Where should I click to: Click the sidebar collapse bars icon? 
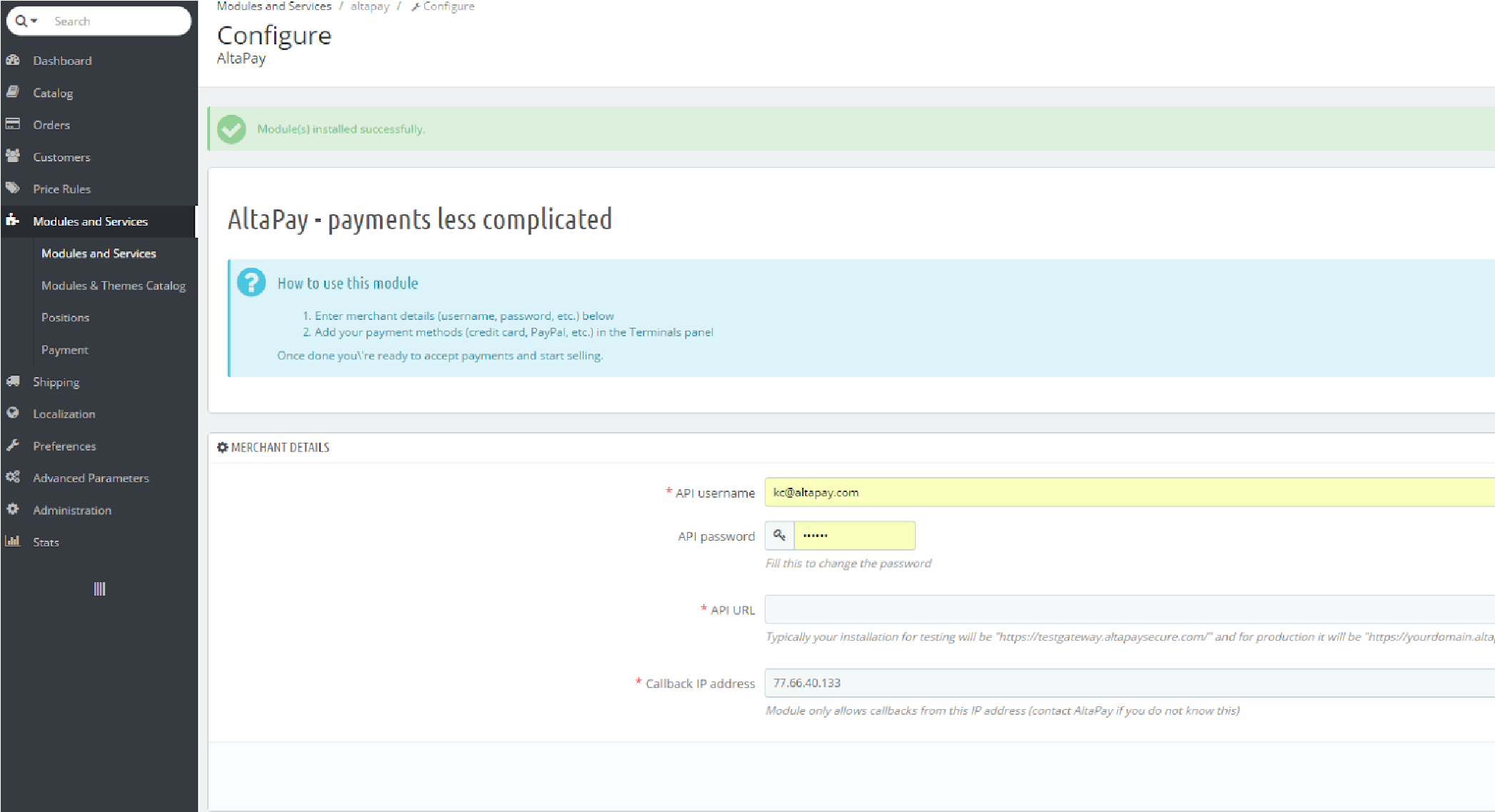(99, 589)
